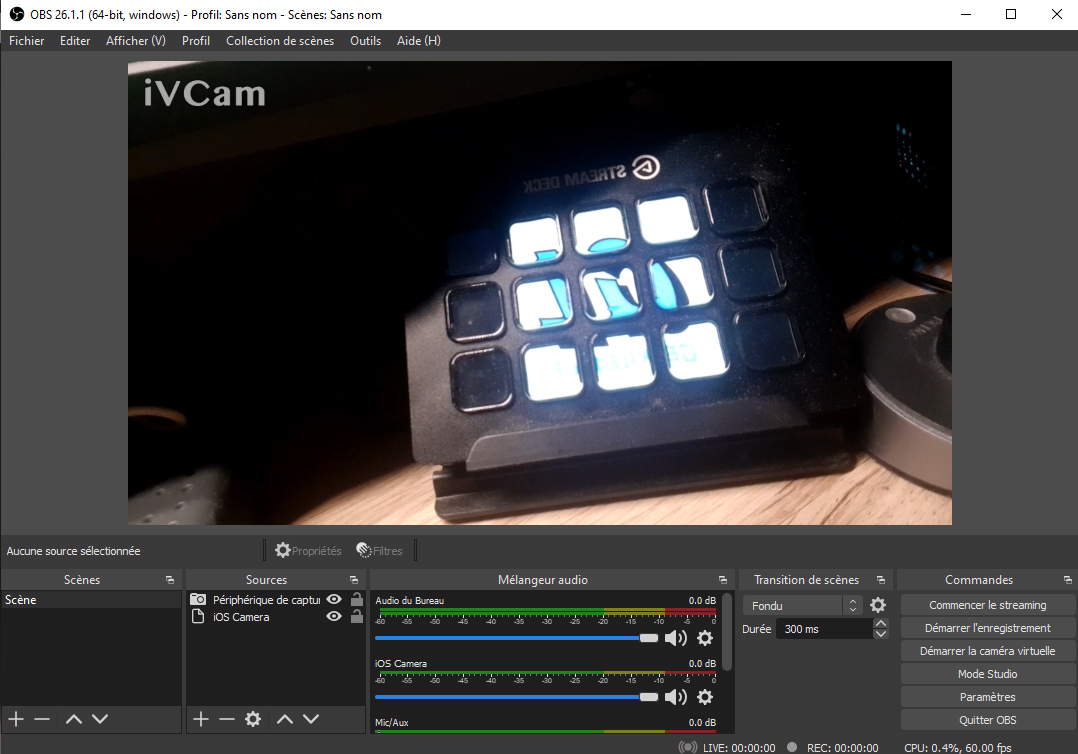Screen dimensions: 1078x754
Task: Lock the iOS Camera source
Action: (357, 617)
